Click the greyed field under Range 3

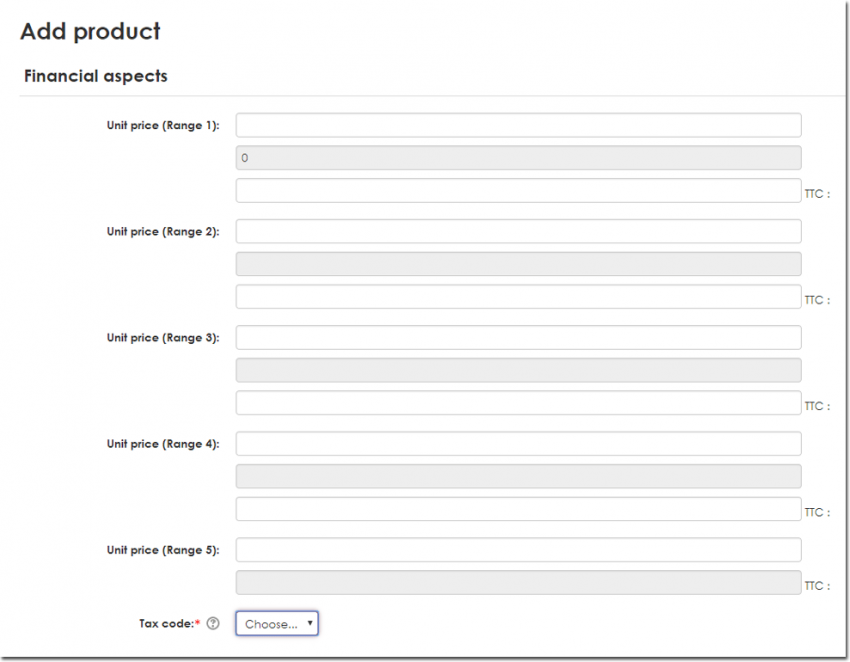coord(518,370)
